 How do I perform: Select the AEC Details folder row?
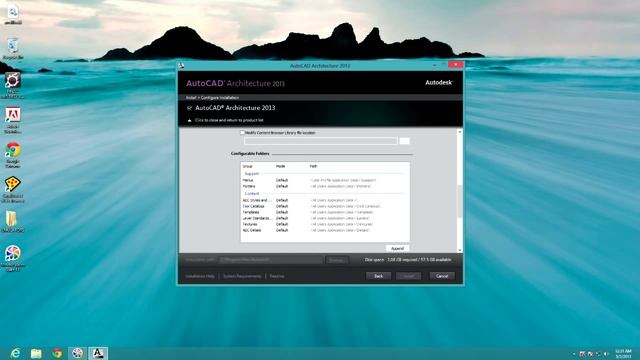(x=325, y=230)
